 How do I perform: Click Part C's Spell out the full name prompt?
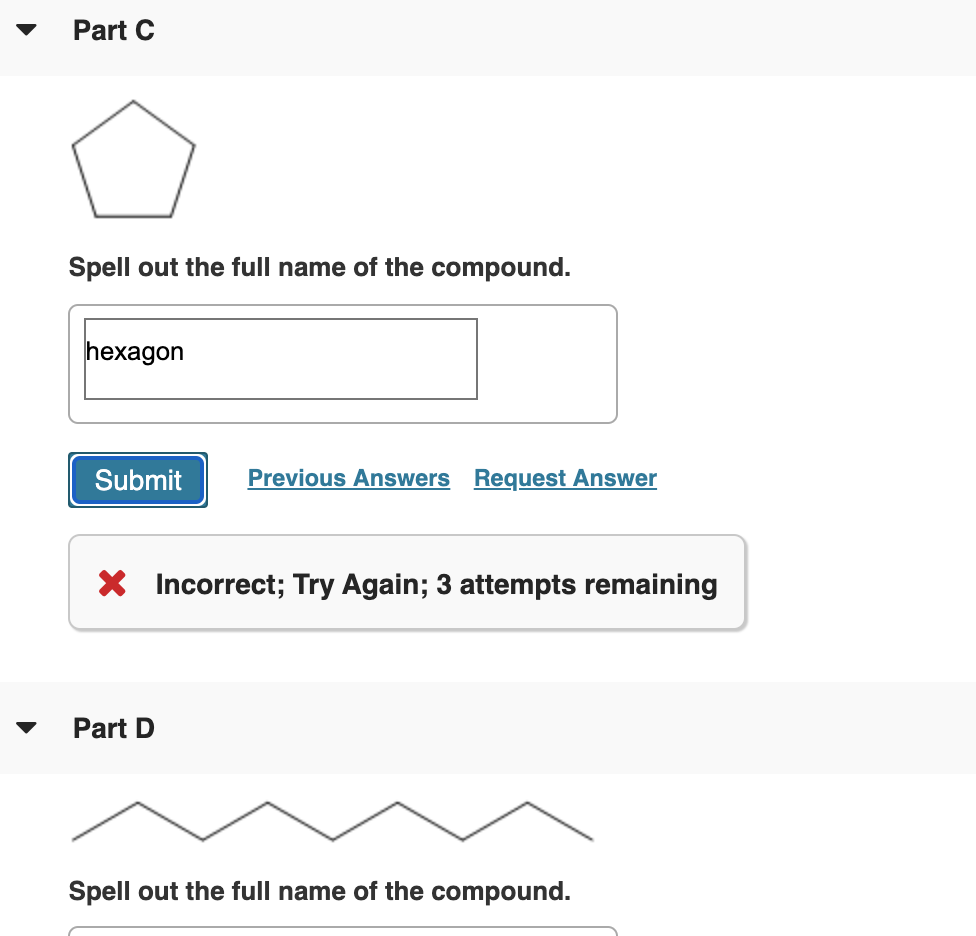pos(319,267)
